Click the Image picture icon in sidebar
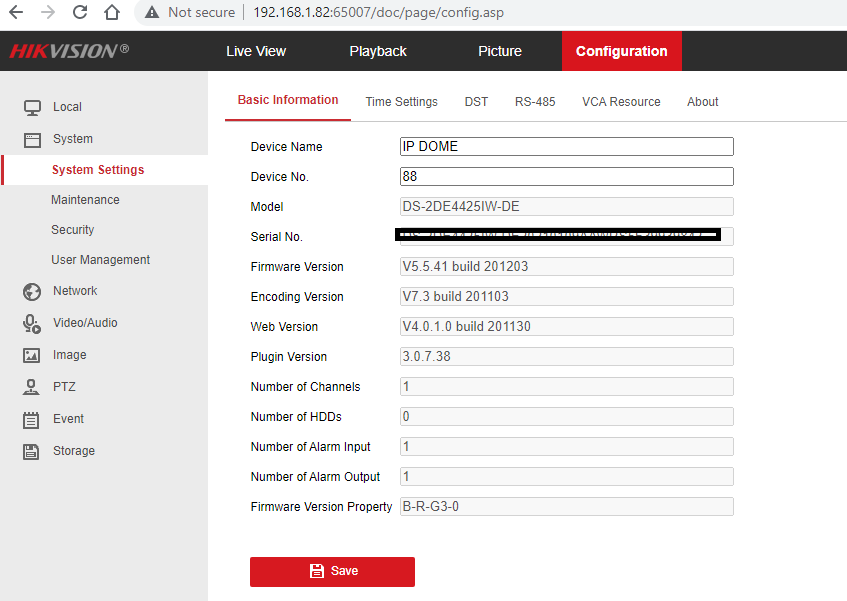Screen dimensions: 847x601 32,355
